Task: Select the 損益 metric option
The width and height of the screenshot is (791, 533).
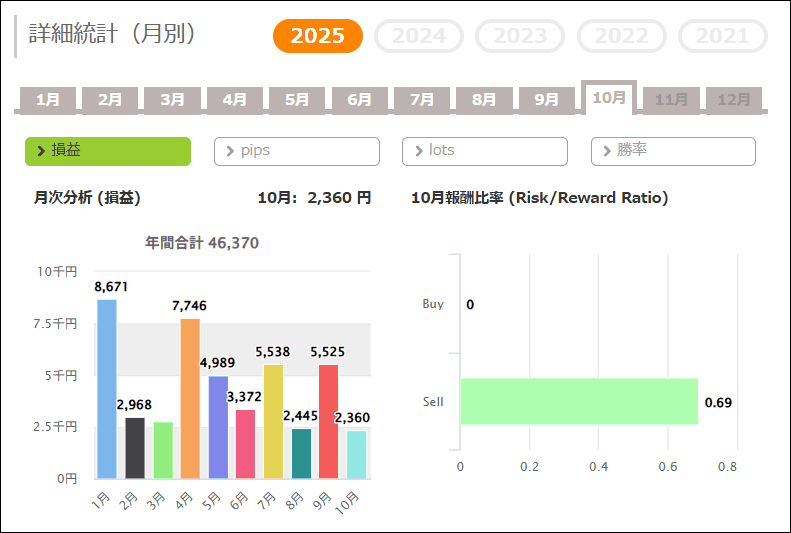Action: (108, 151)
